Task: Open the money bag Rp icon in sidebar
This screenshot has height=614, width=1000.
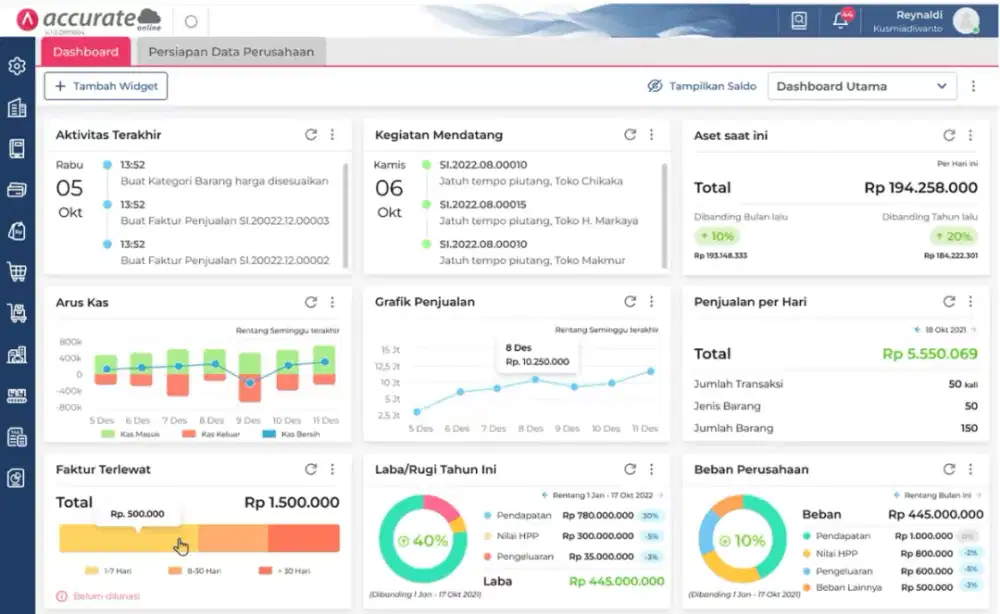Action: point(16,230)
